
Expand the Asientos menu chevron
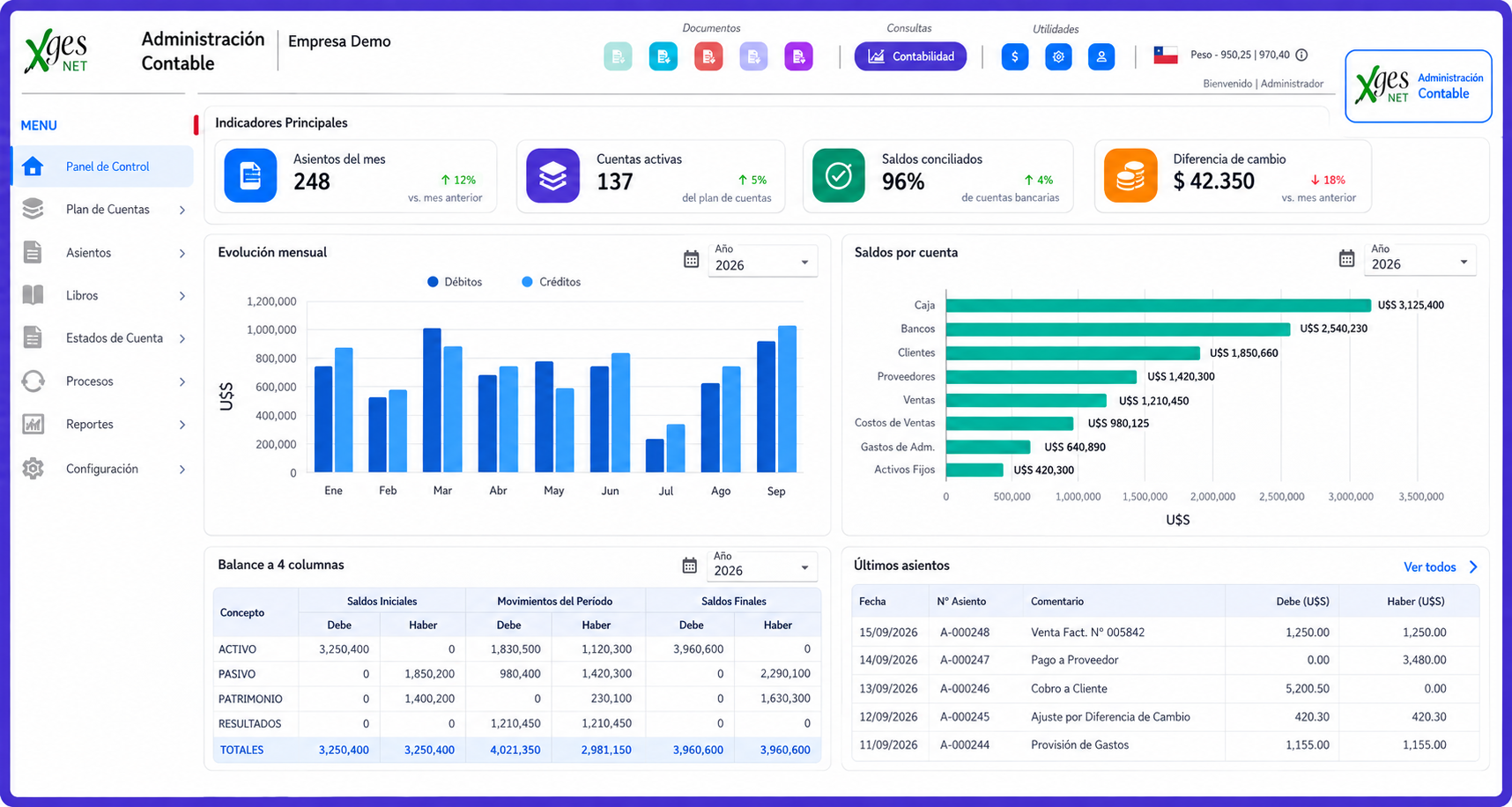[x=182, y=253]
